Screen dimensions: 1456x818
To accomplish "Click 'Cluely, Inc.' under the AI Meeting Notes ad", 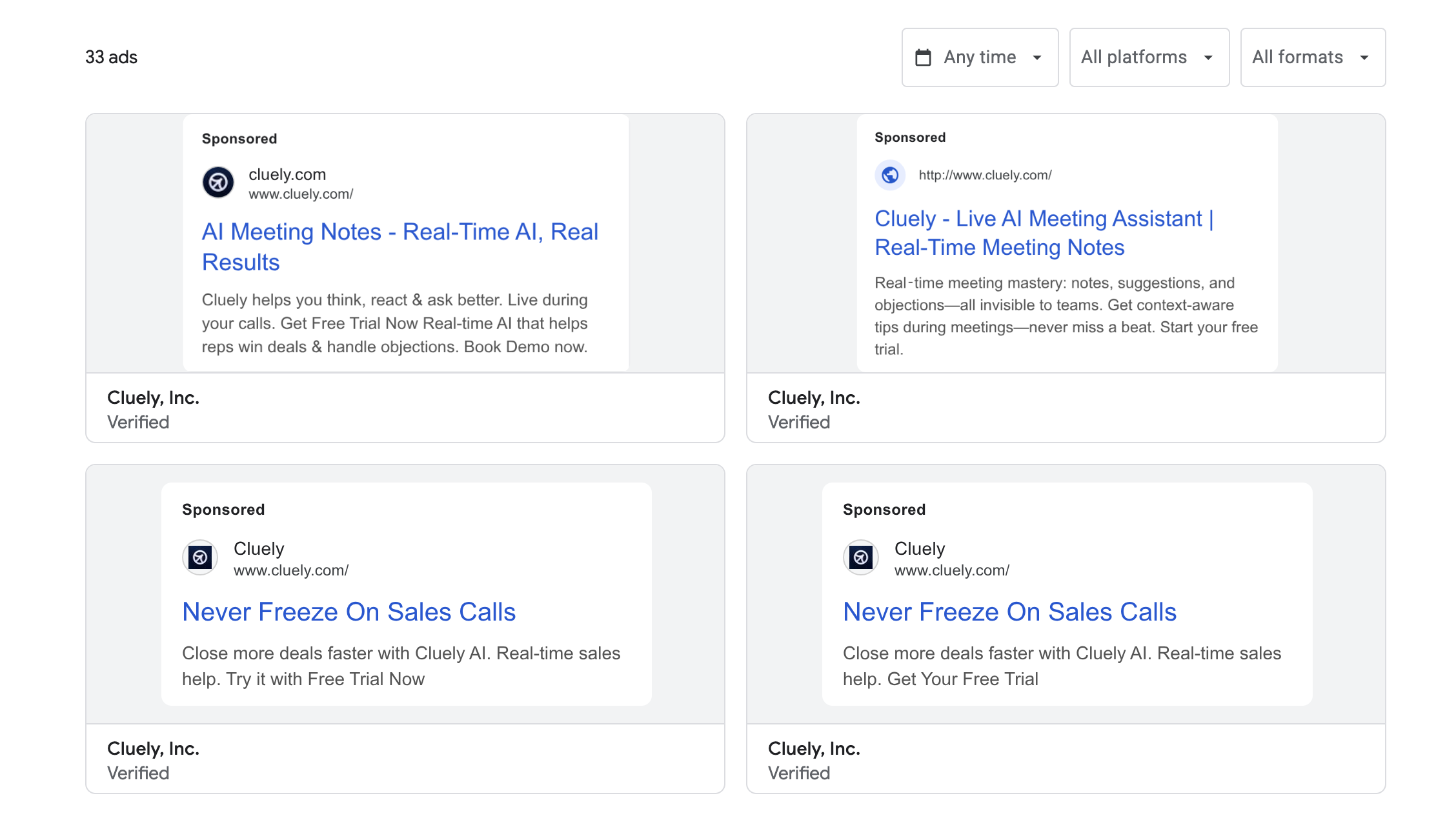I will point(153,398).
